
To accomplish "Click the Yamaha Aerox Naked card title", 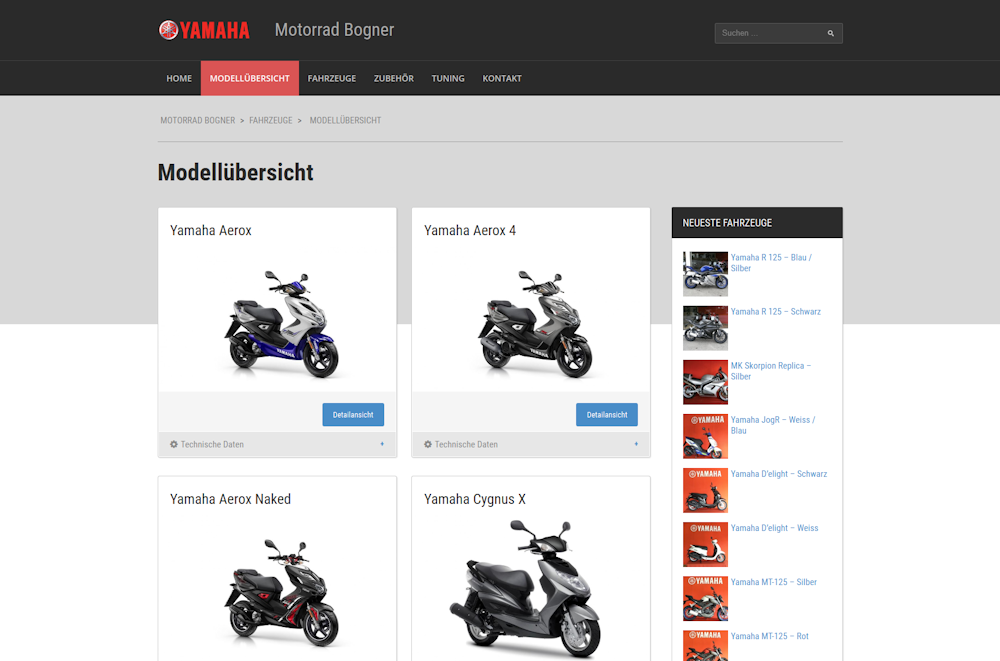I will (230, 499).
